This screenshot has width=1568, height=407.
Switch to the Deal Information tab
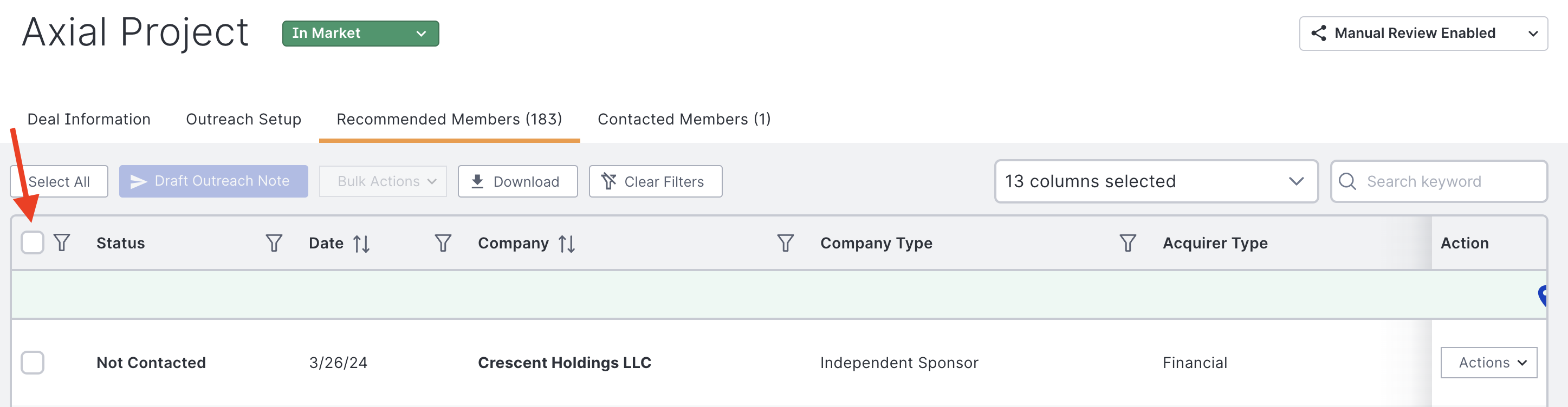click(89, 119)
